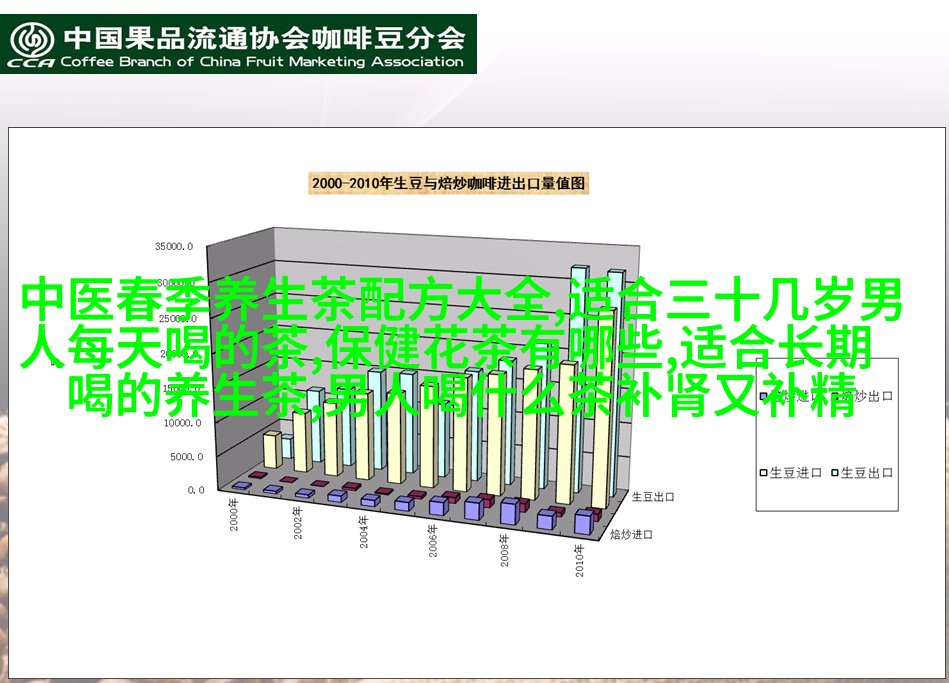Click the chart title 2000-2010年生豆与焙炒咖啡进出口量值图
Viewport: 949px width, 683px height.
[448, 183]
